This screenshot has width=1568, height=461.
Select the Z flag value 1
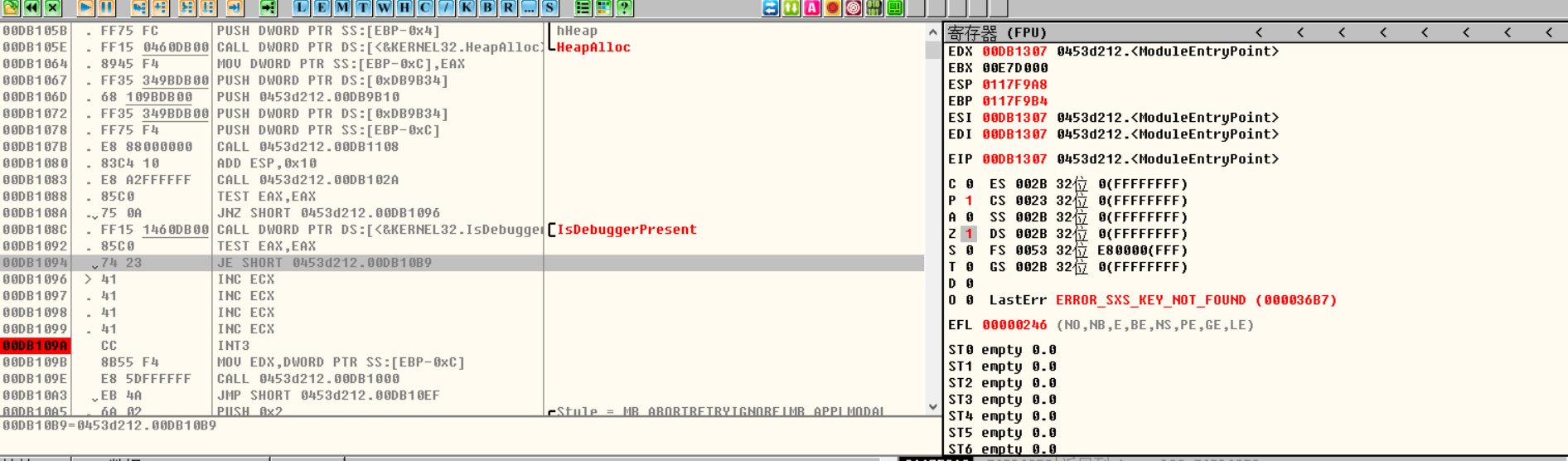point(969,234)
